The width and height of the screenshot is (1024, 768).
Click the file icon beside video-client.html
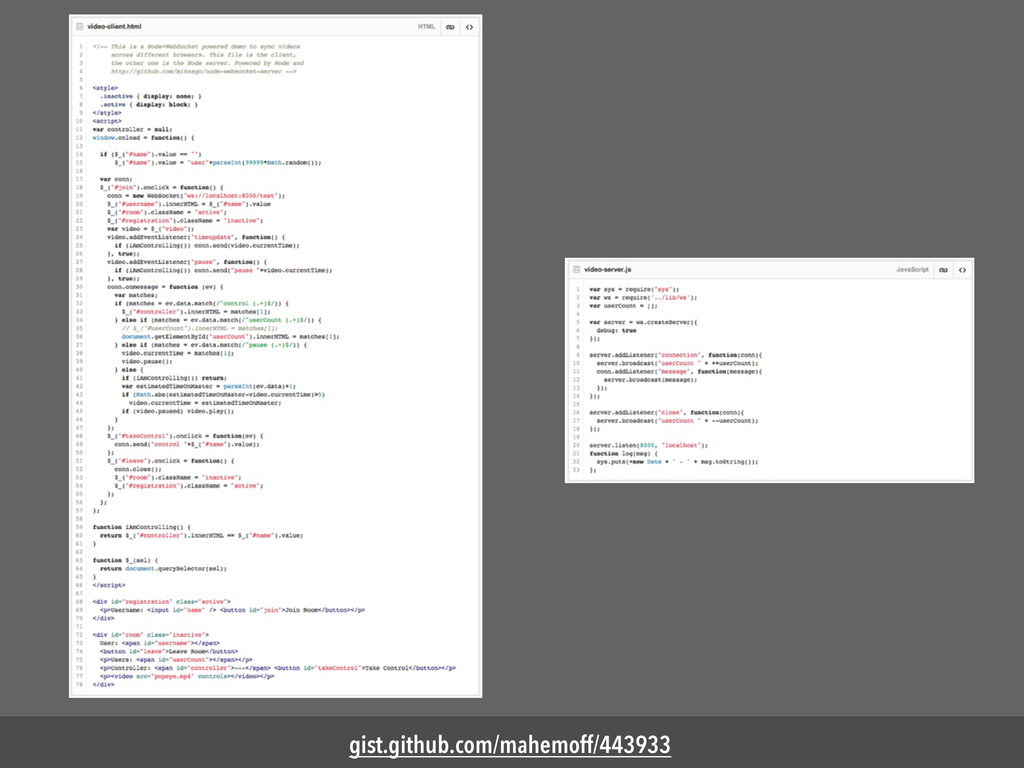click(80, 27)
